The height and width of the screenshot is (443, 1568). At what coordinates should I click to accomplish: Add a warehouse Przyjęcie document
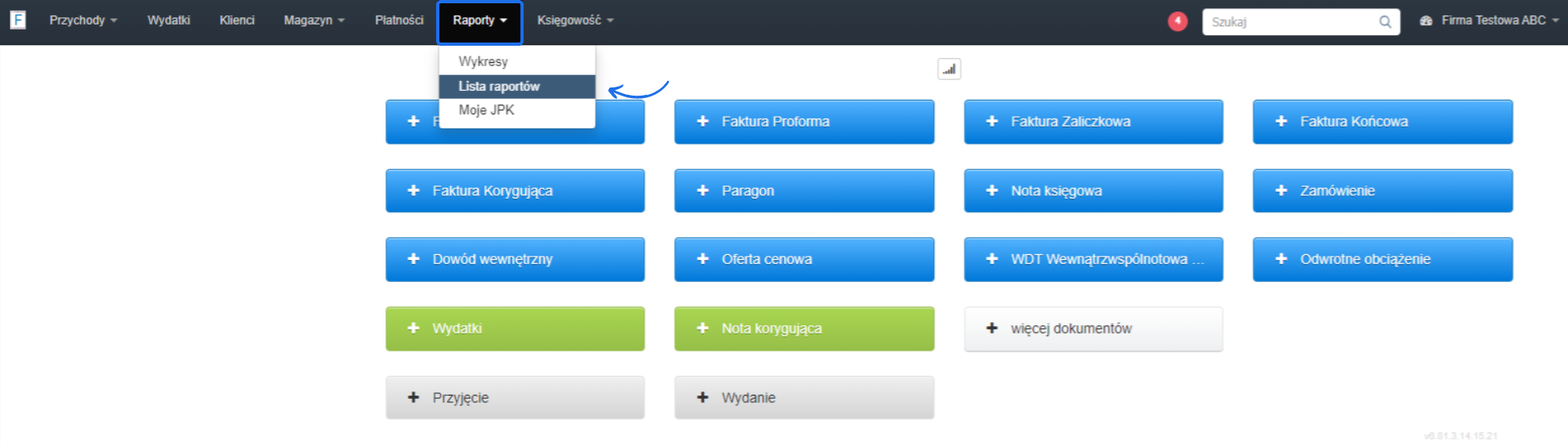click(x=515, y=398)
